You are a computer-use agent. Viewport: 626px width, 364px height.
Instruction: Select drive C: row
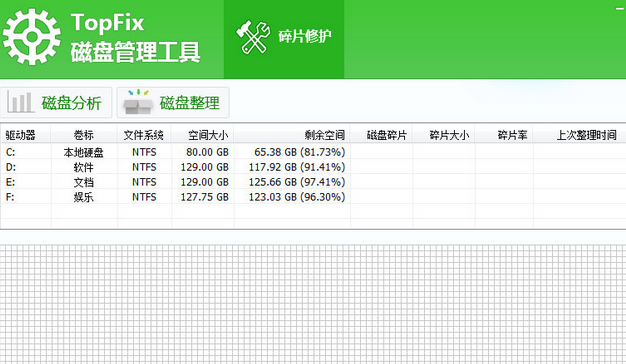coord(313,152)
